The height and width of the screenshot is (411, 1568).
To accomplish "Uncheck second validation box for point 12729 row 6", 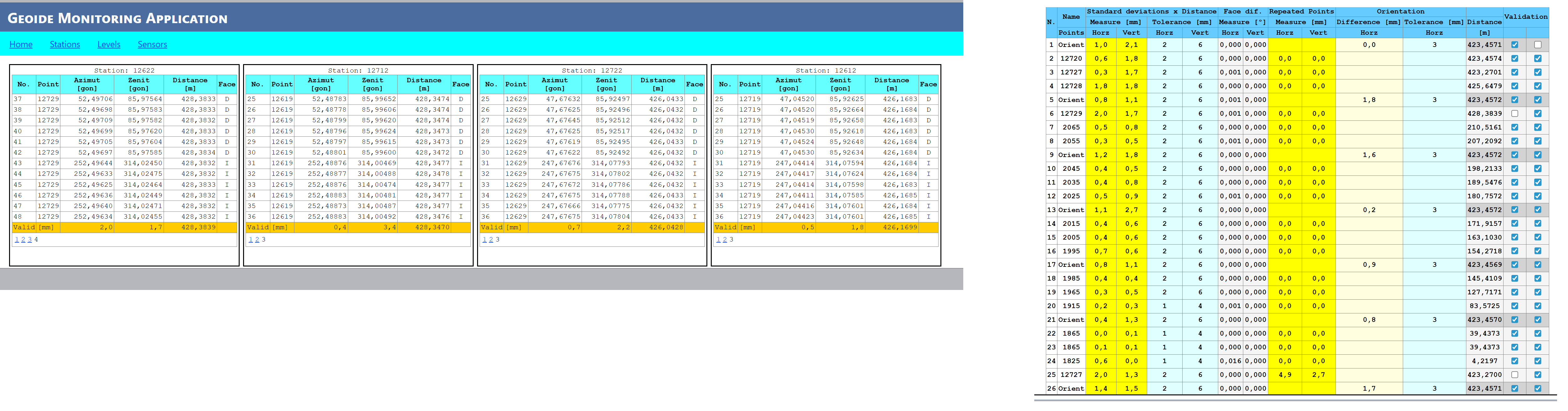I will [x=1538, y=113].
